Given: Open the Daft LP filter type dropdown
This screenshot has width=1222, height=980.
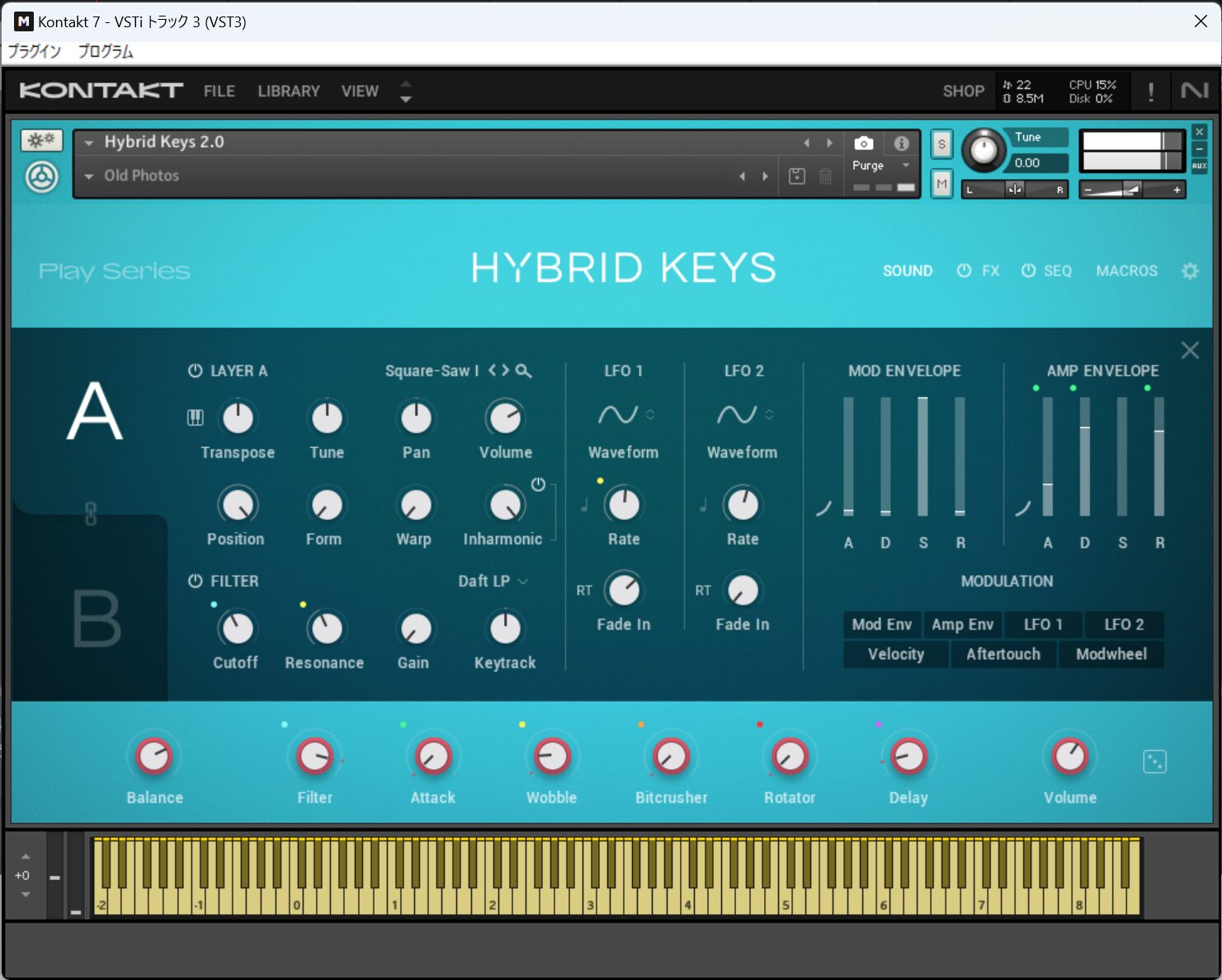Looking at the screenshot, I should 493,582.
